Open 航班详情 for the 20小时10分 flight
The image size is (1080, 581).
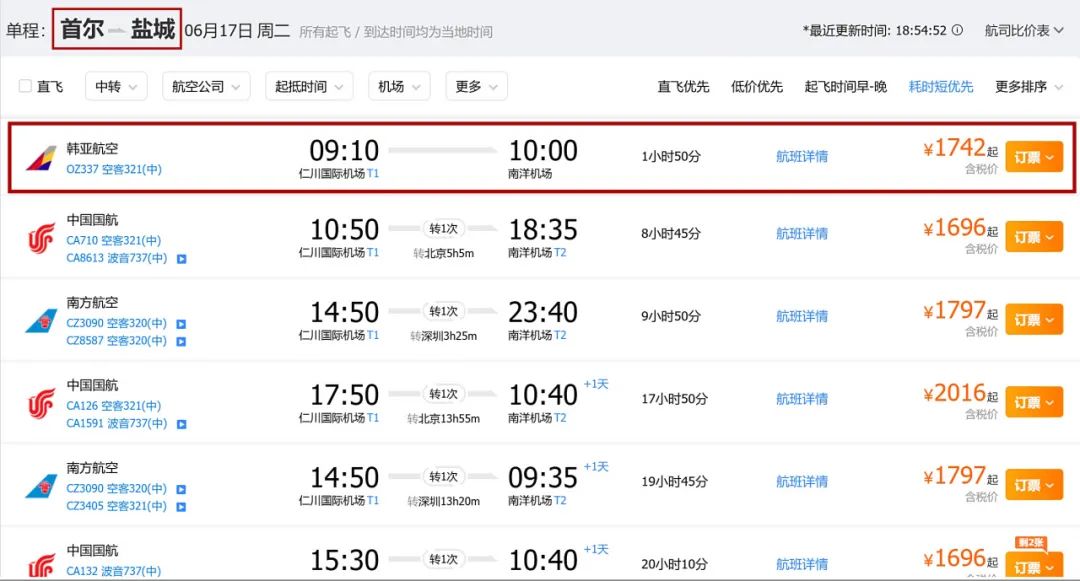(x=802, y=564)
